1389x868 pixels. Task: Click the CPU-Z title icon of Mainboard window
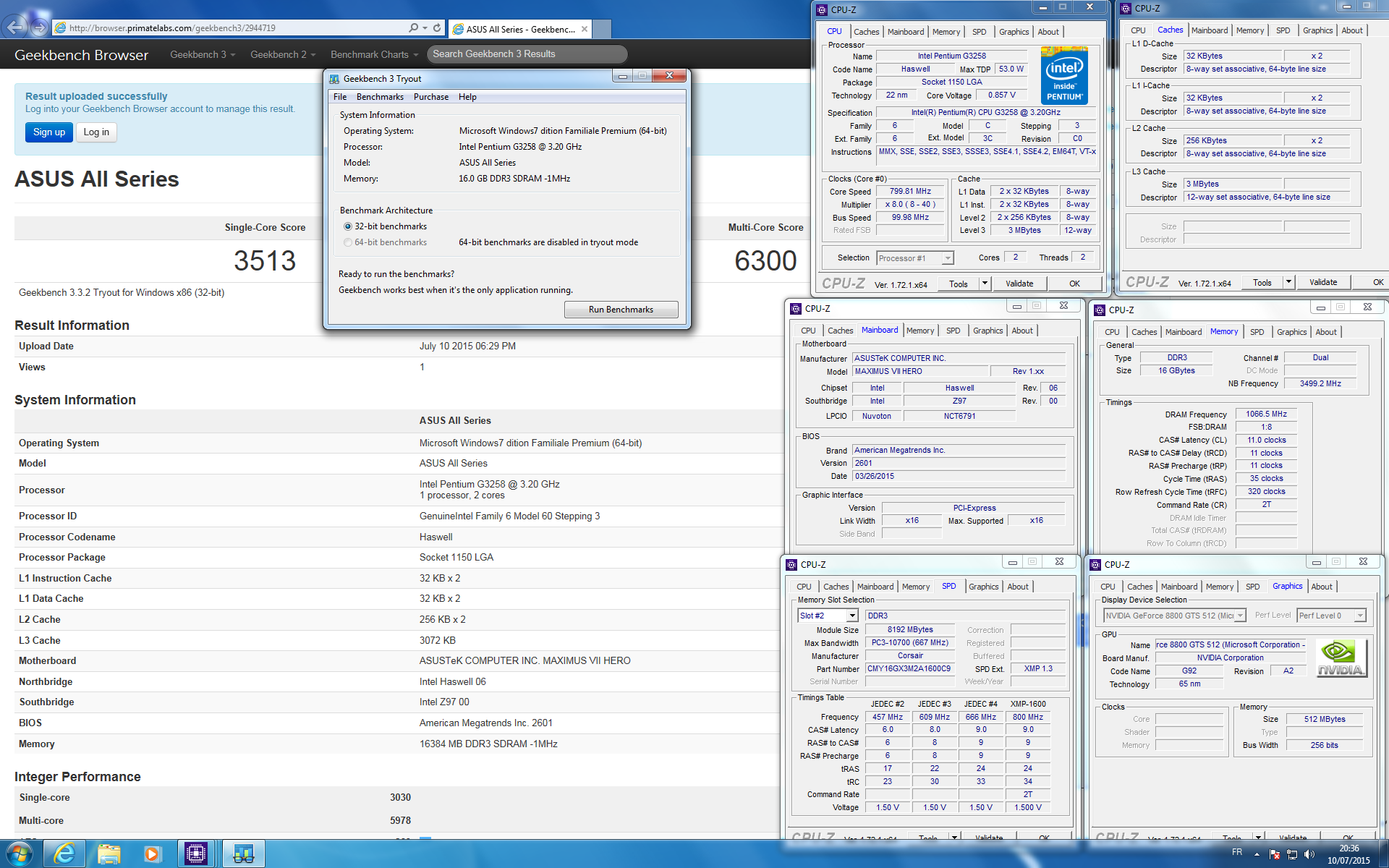coord(796,308)
